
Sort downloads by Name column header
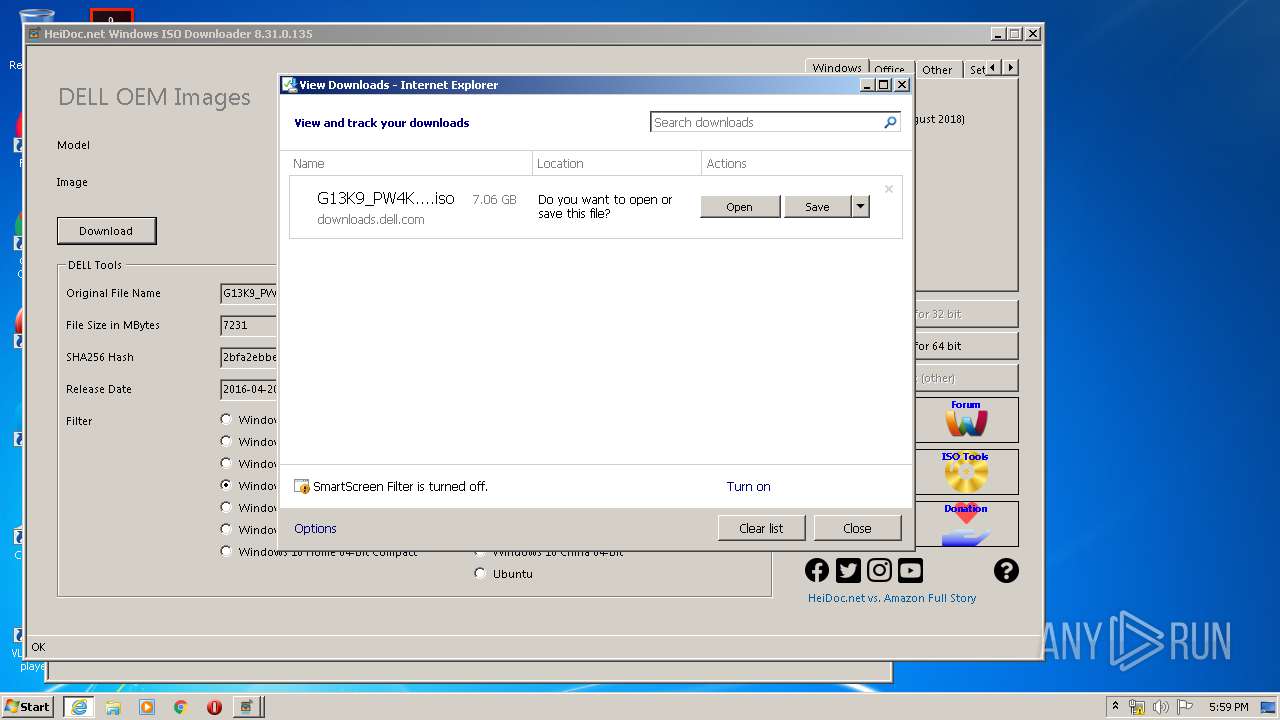410,163
